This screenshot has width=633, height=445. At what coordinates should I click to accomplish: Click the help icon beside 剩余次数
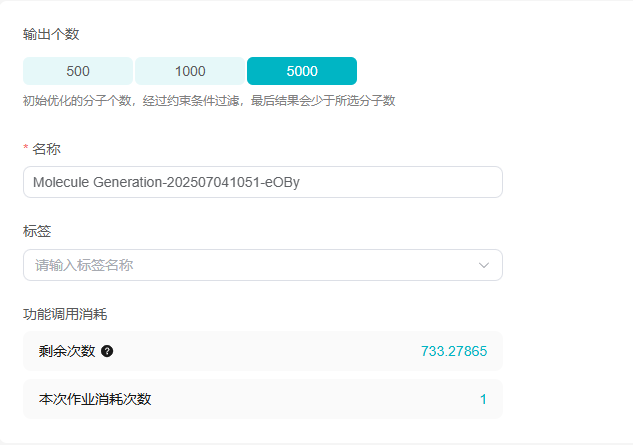coord(107,351)
